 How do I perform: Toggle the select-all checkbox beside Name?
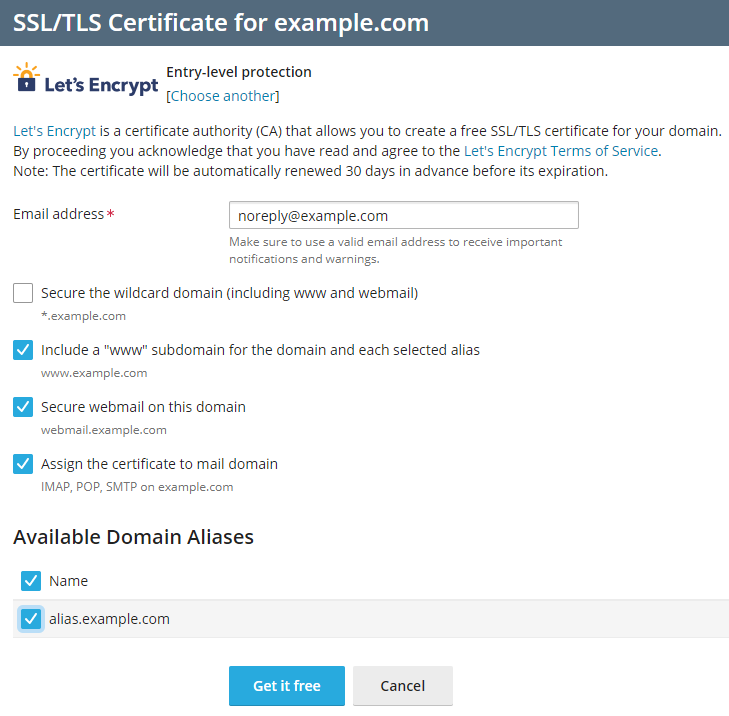pos(31,581)
